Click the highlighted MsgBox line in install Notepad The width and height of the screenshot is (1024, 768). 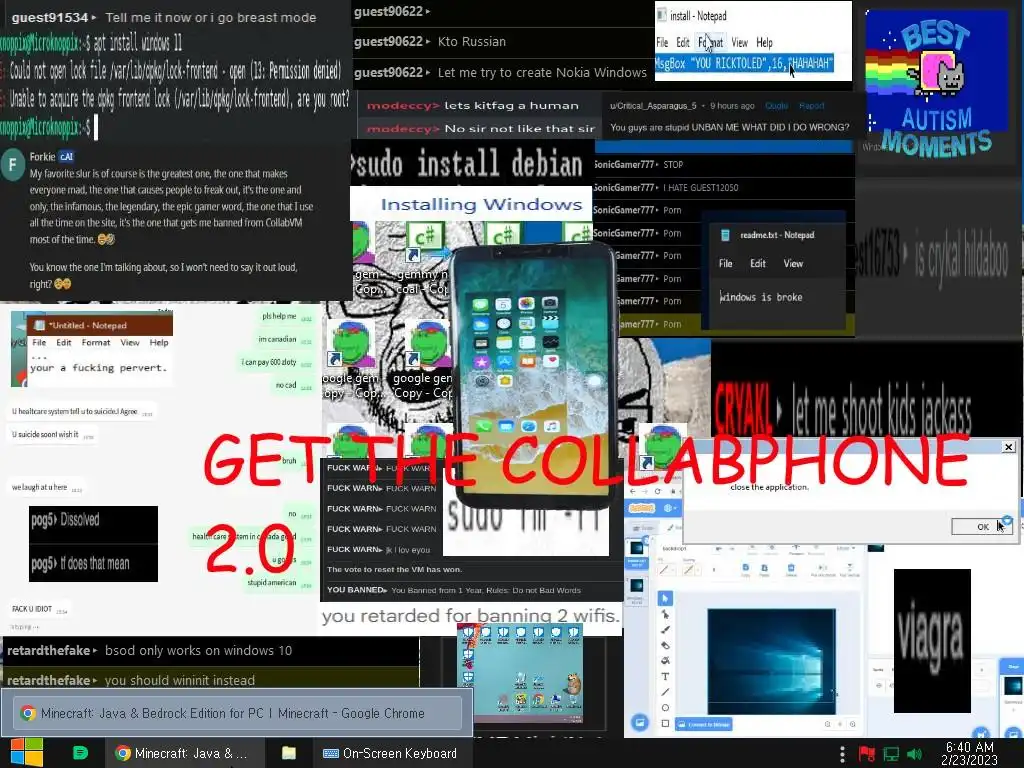pyautogui.click(x=744, y=63)
